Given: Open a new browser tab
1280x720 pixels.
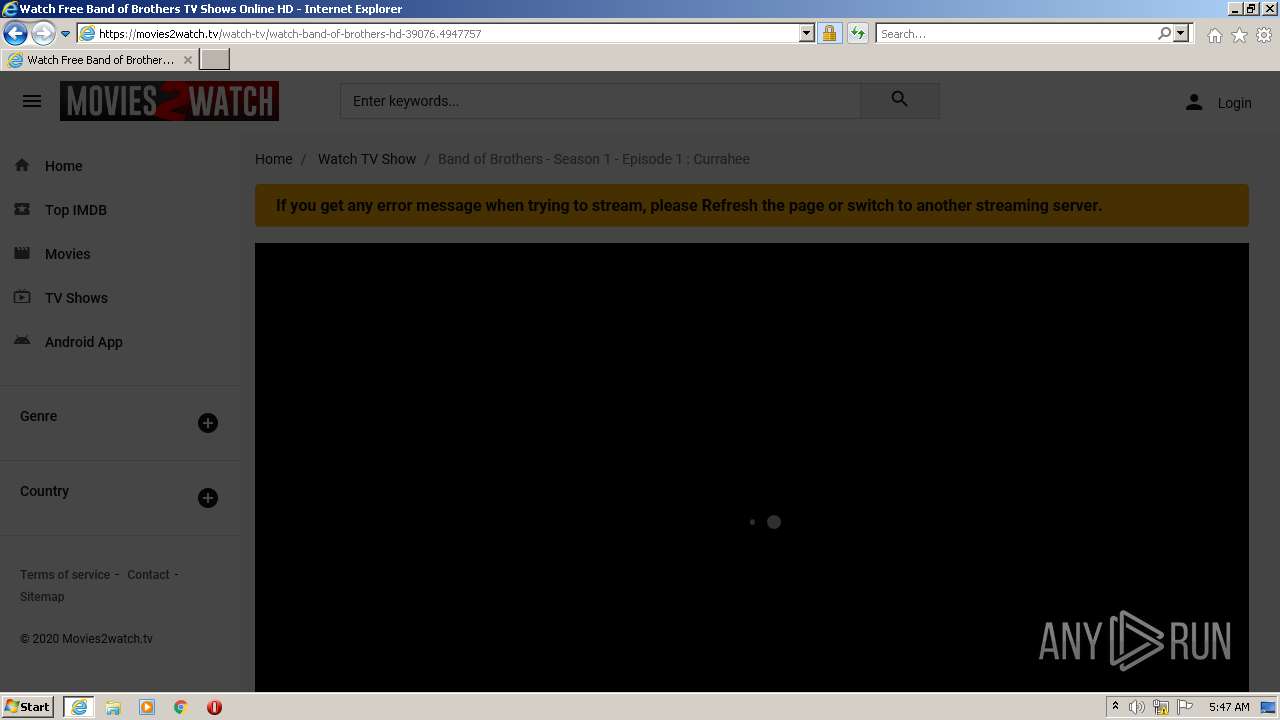Looking at the screenshot, I should (x=215, y=60).
